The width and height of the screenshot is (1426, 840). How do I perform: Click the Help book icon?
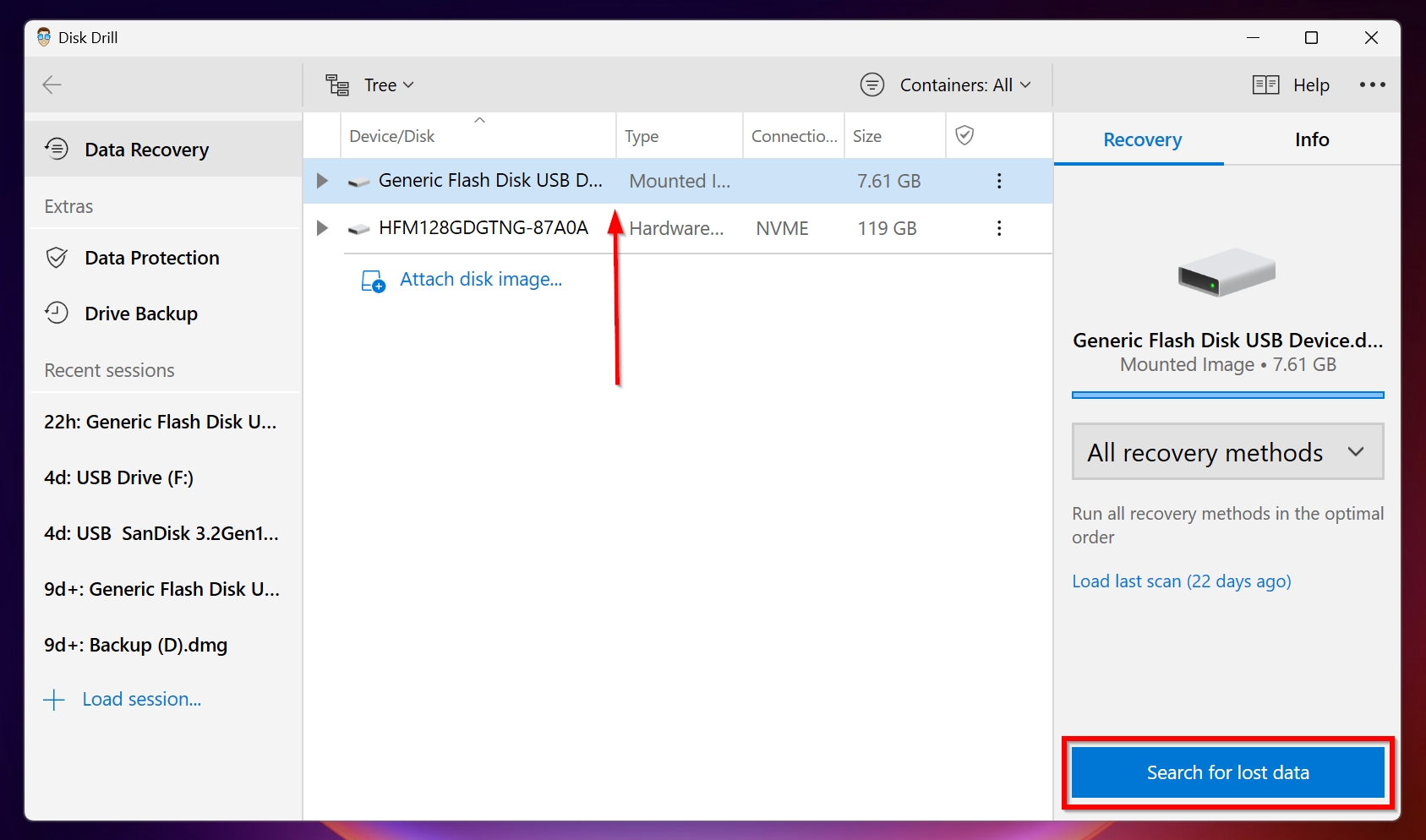click(1265, 85)
